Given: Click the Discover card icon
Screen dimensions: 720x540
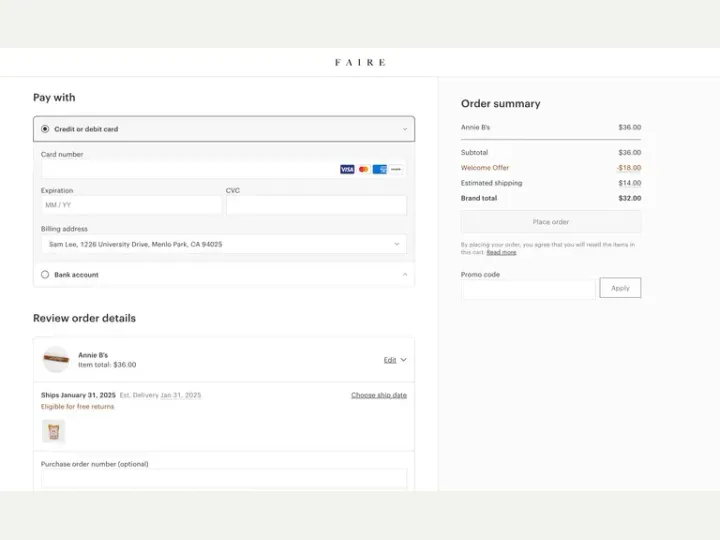Looking at the screenshot, I should click(396, 169).
